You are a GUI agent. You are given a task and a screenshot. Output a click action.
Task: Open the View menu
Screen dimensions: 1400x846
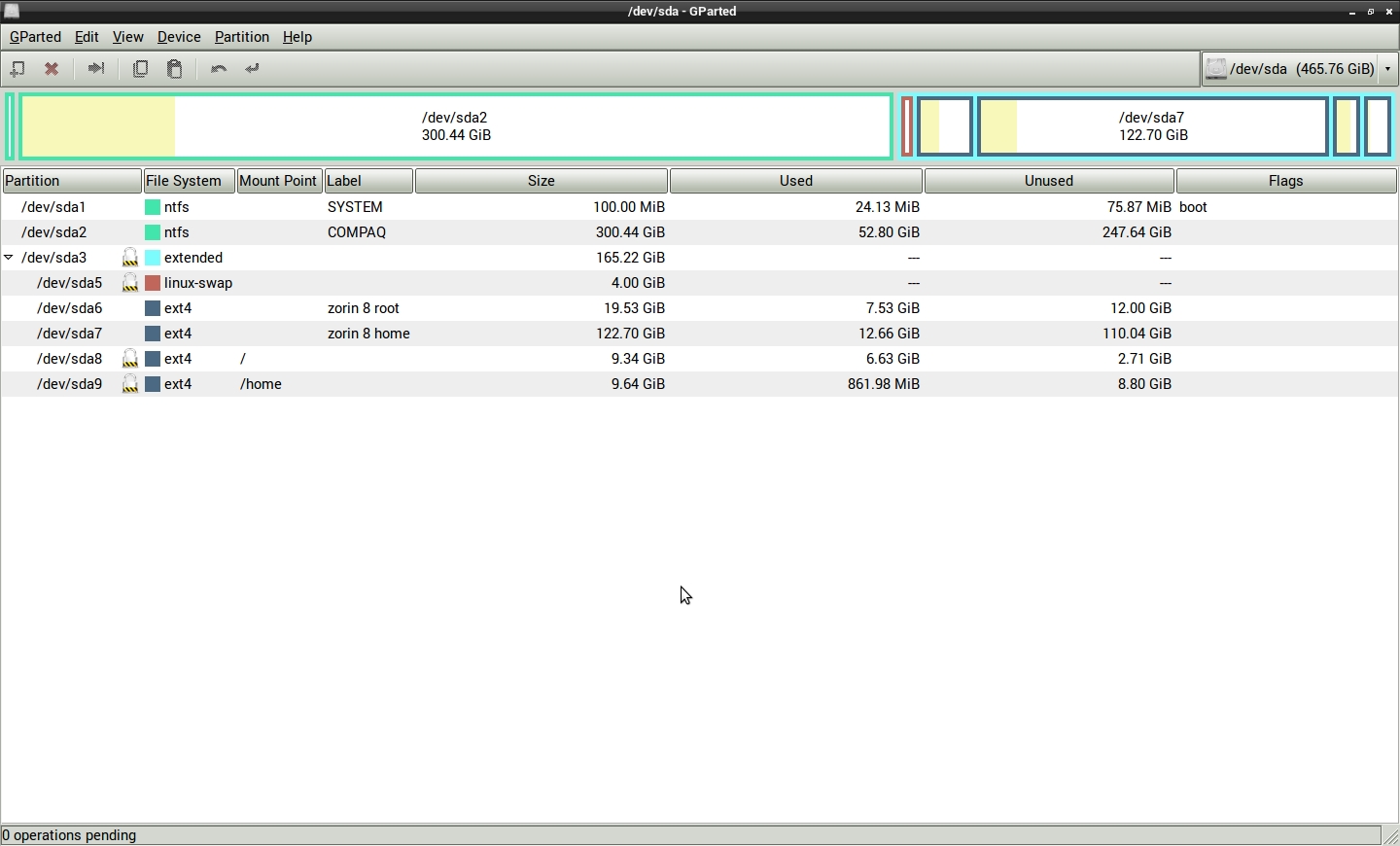click(127, 37)
